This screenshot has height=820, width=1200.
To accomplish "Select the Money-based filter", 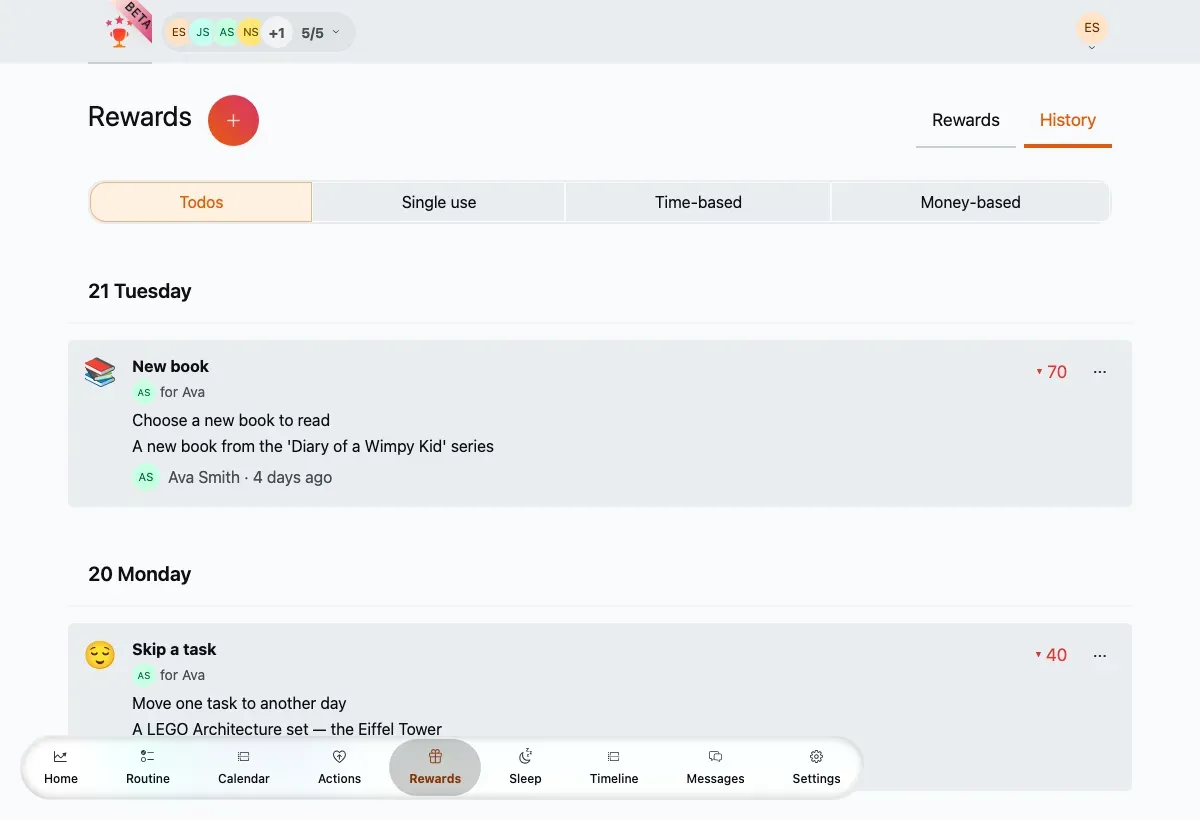I will (970, 202).
